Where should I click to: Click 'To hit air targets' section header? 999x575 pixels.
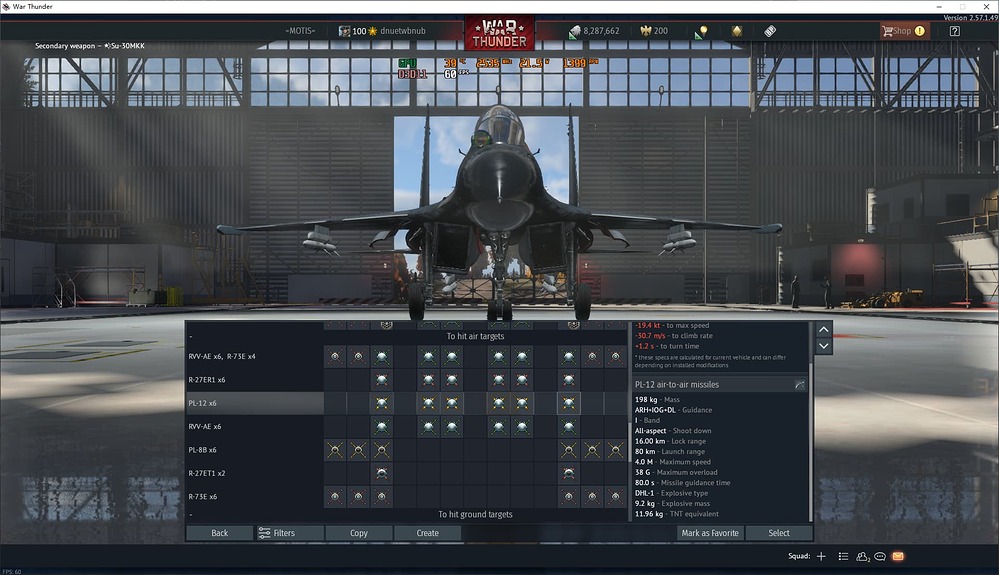475,336
